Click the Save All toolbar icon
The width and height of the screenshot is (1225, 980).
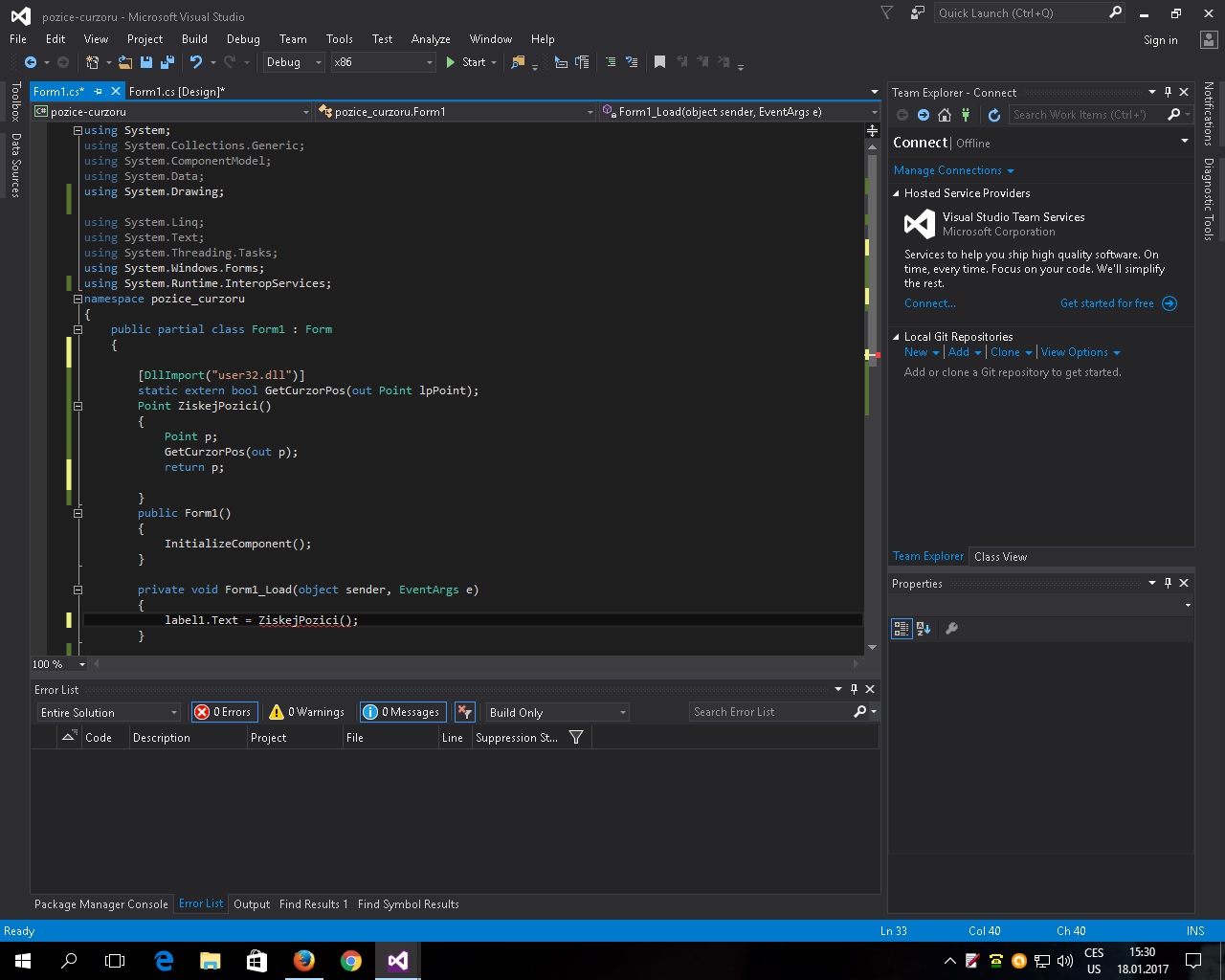167,62
